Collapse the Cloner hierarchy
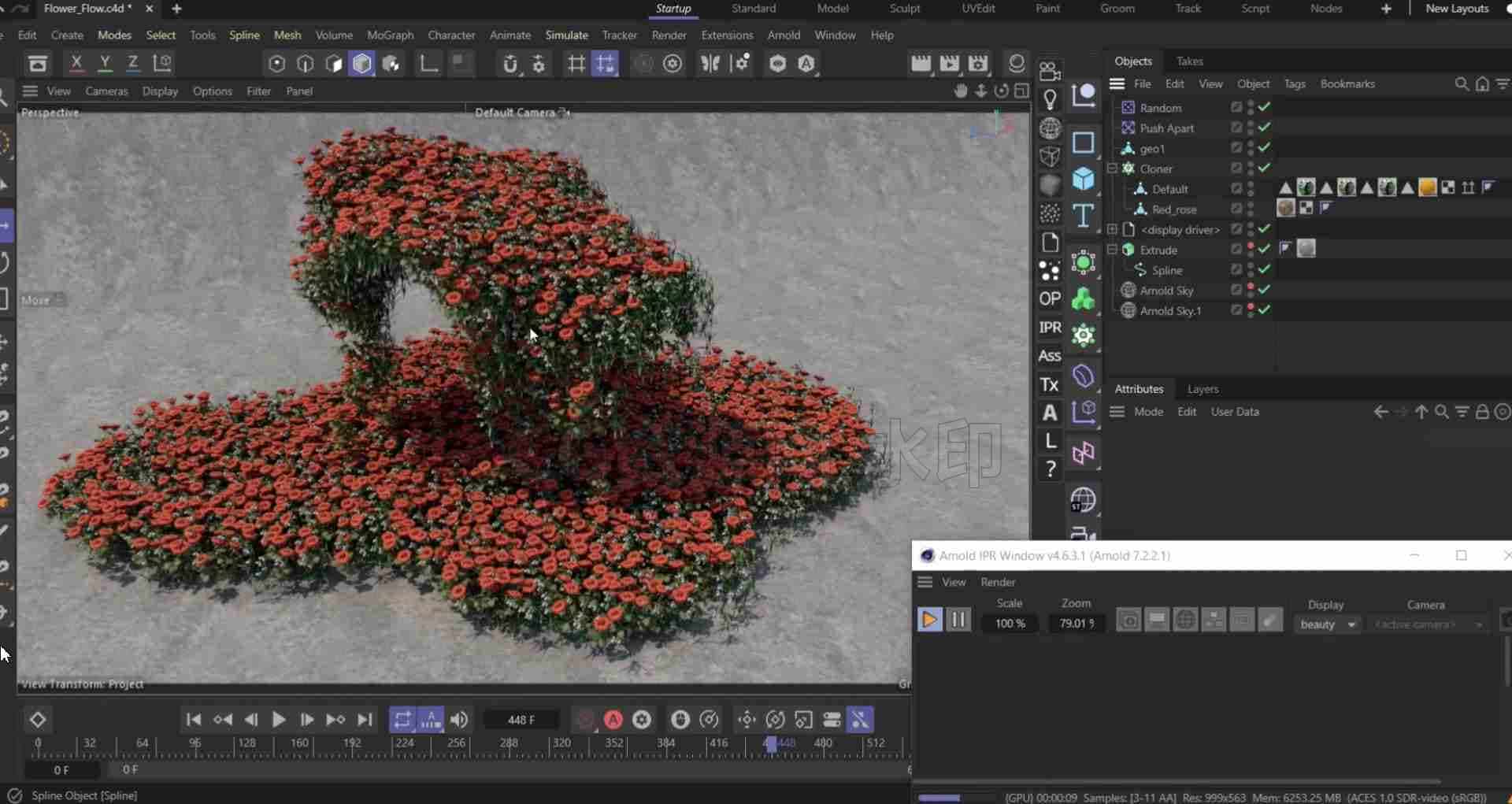 [x=1112, y=169]
